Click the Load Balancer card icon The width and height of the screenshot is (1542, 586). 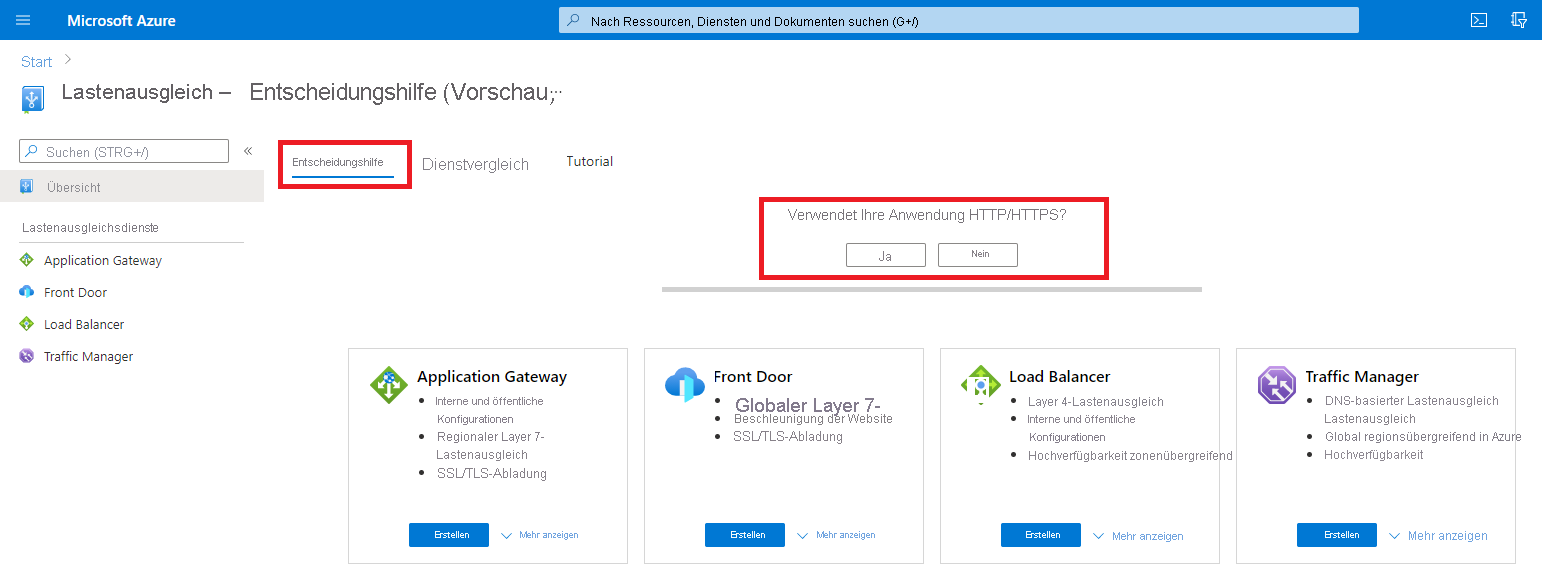click(981, 385)
